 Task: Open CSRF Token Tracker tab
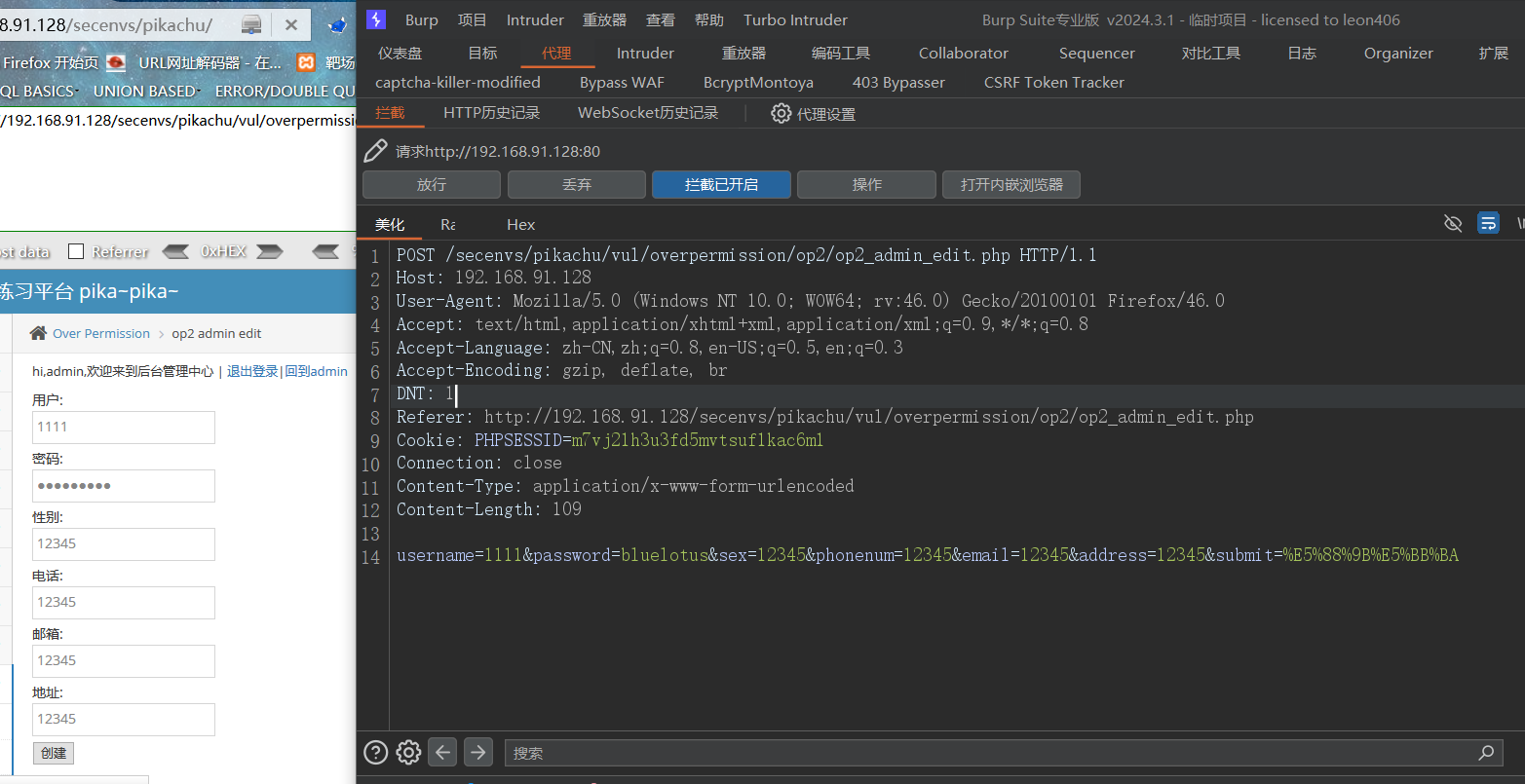(1054, 82)
